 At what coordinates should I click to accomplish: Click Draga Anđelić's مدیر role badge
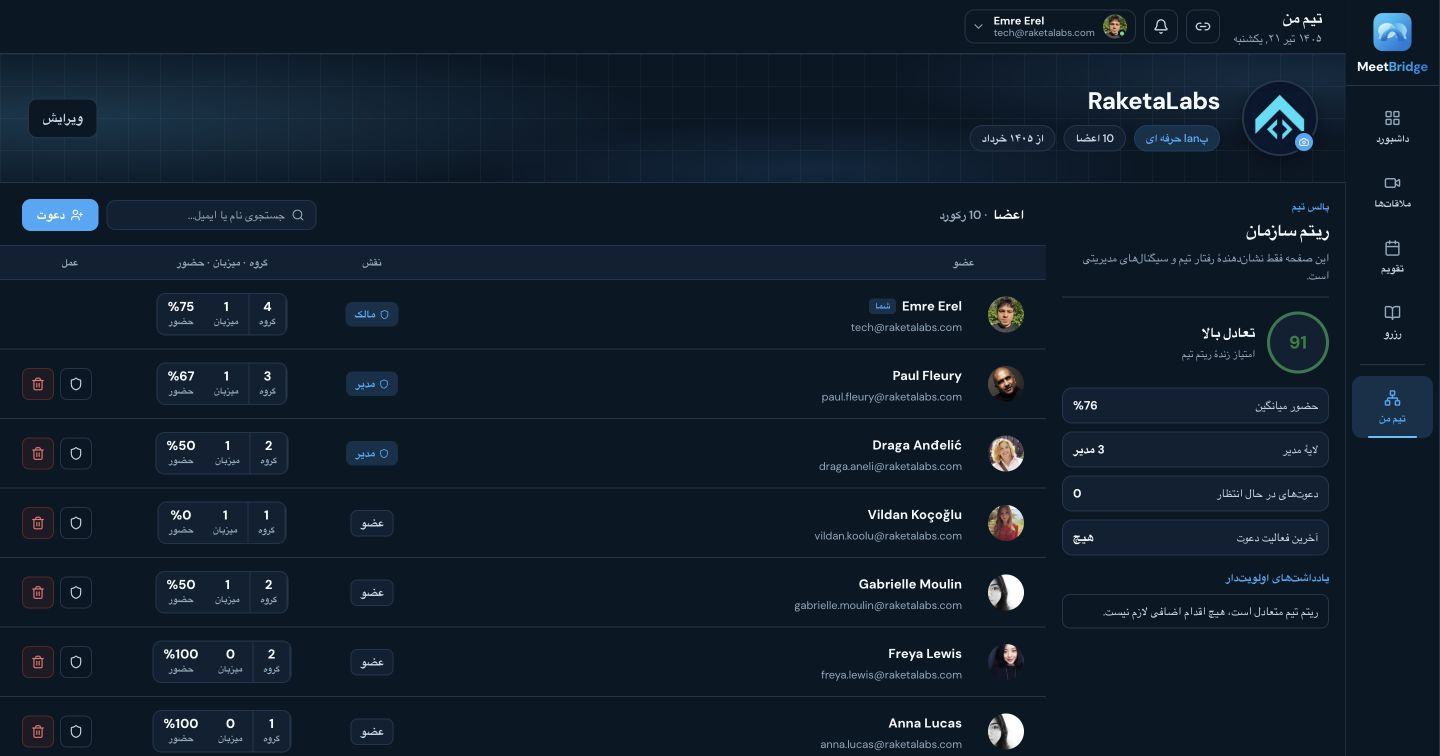[x=372, y=453]
